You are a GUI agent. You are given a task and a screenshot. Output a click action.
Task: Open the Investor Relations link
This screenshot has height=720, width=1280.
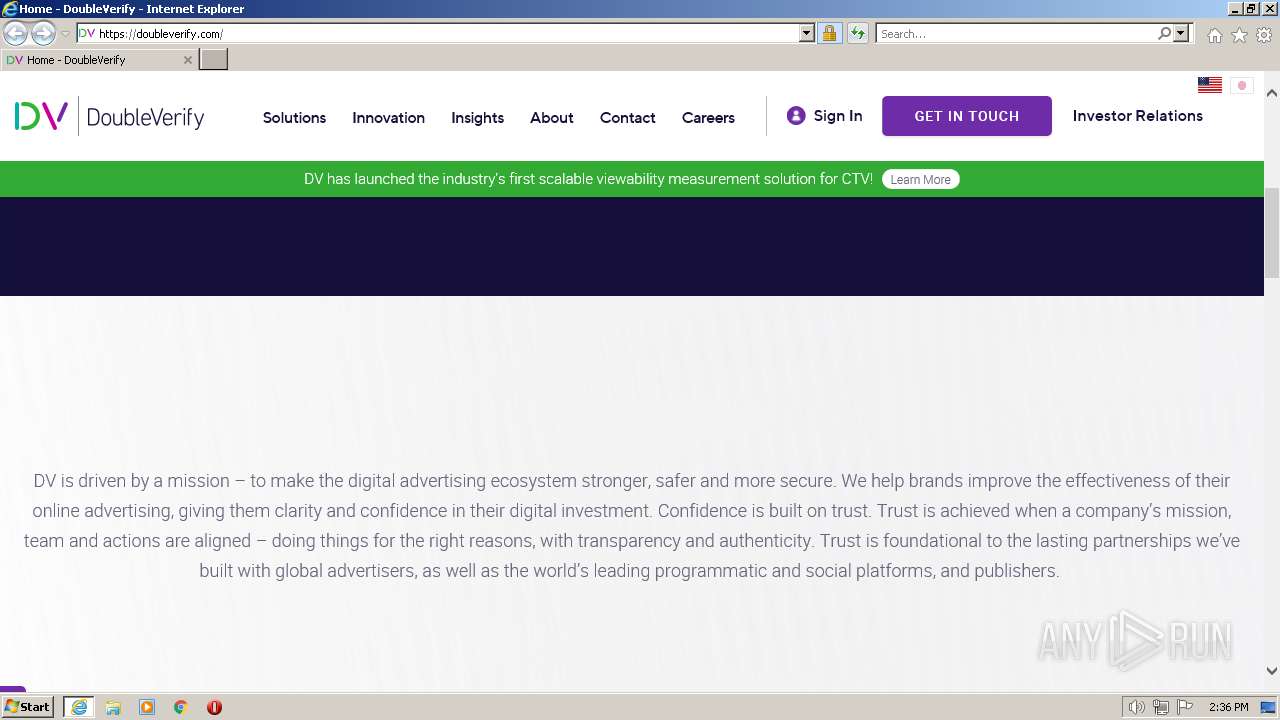(1138, 116)
